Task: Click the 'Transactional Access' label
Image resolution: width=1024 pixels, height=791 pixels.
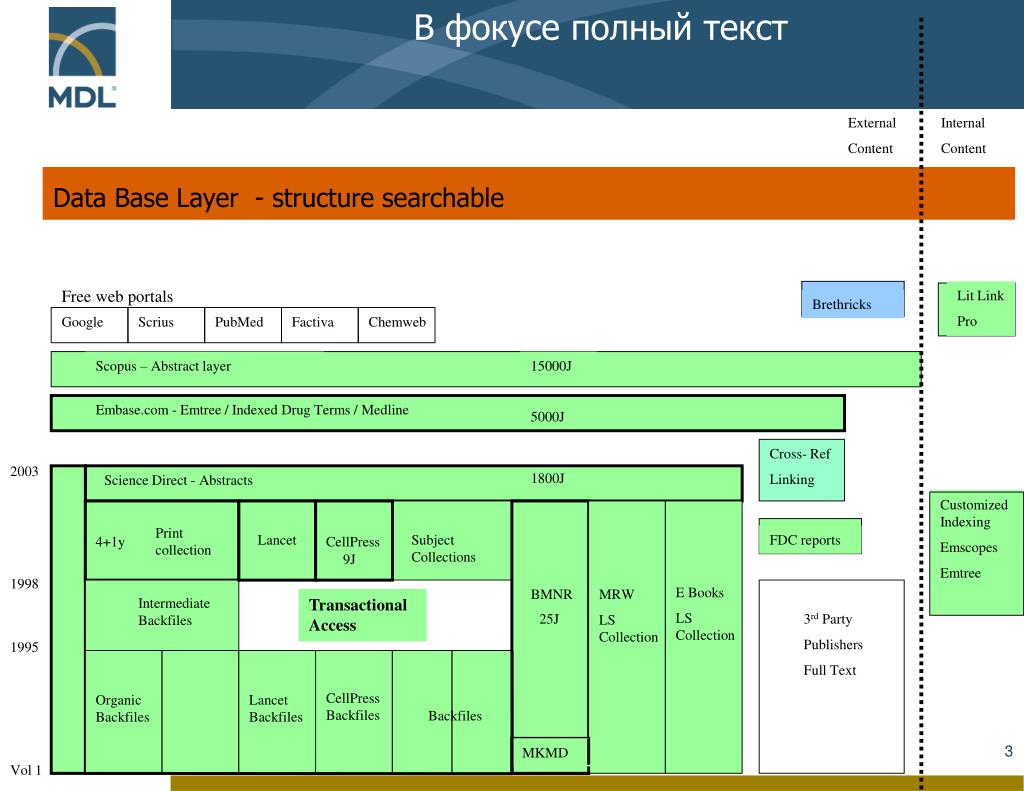Action: click(362, 615)
